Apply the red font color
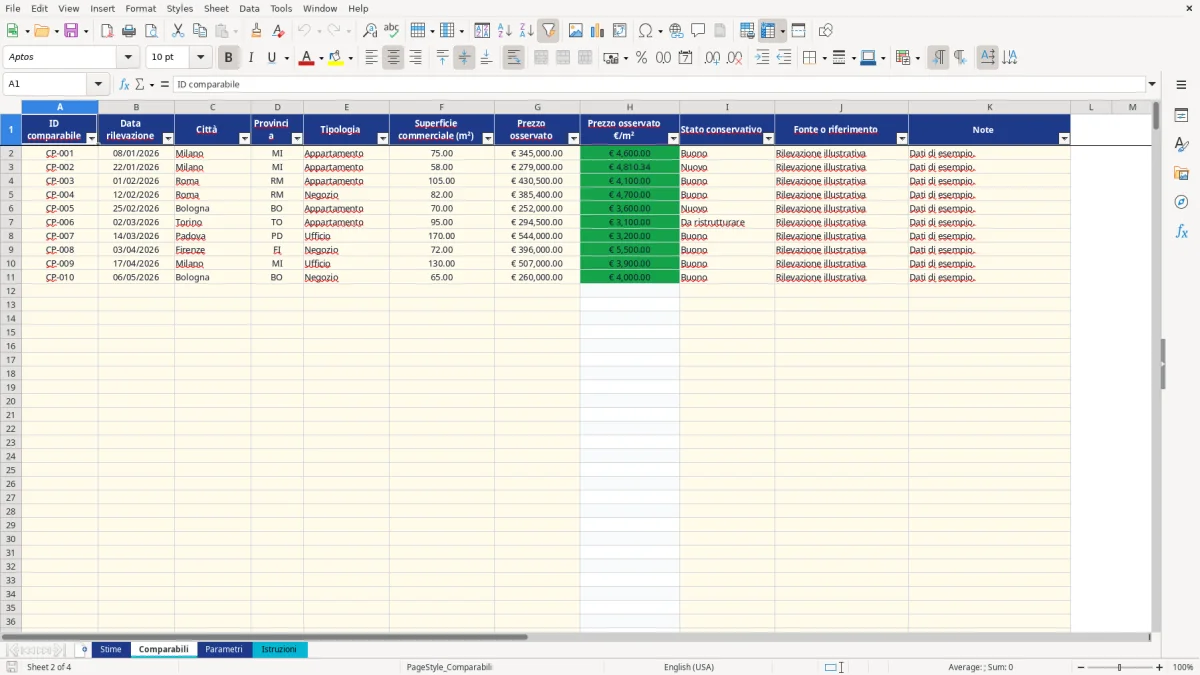This screenshot has width=1200, height=675. (x=306, y=58)
